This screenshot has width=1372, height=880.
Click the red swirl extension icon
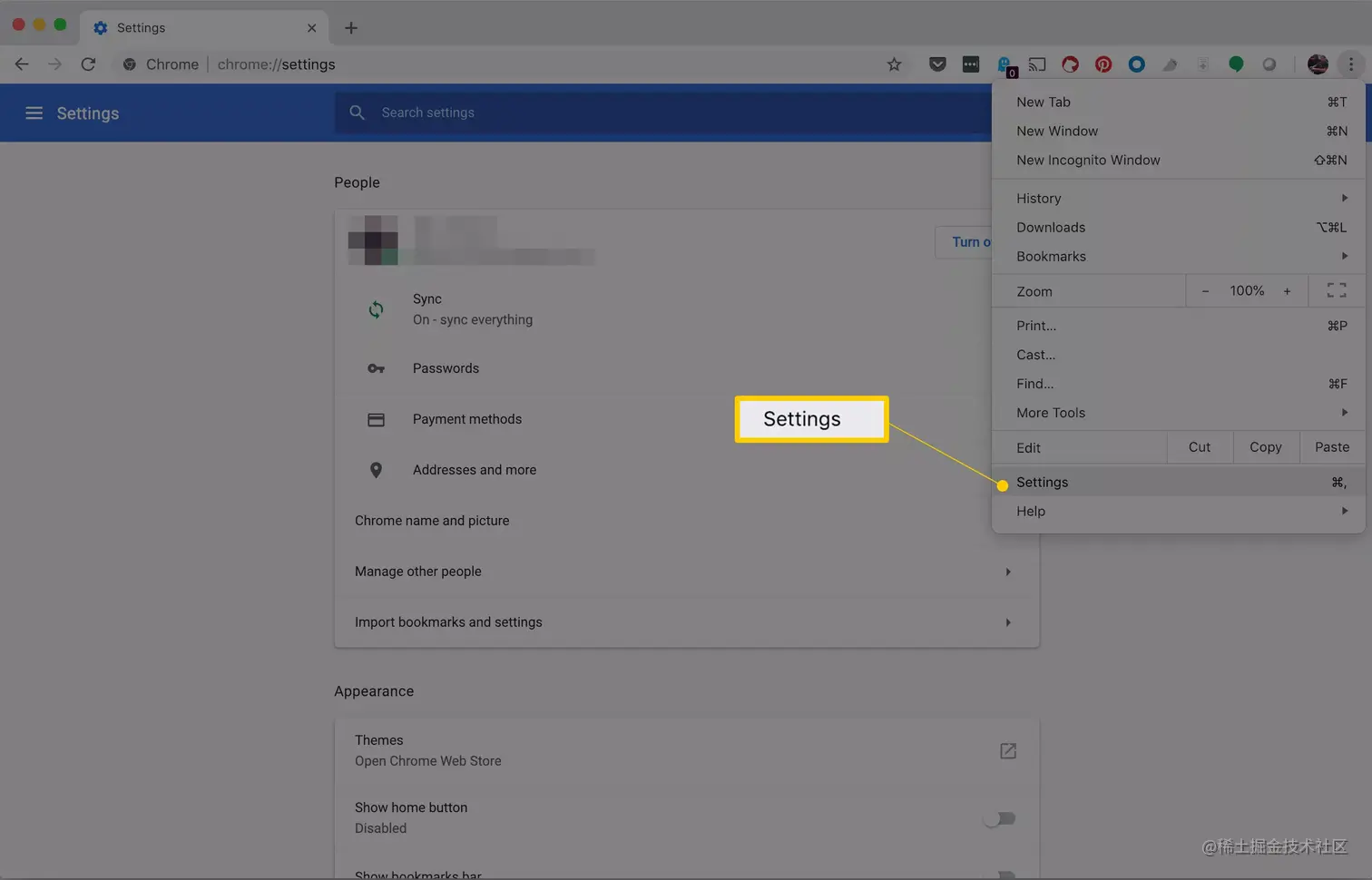tap(1071, 64)
